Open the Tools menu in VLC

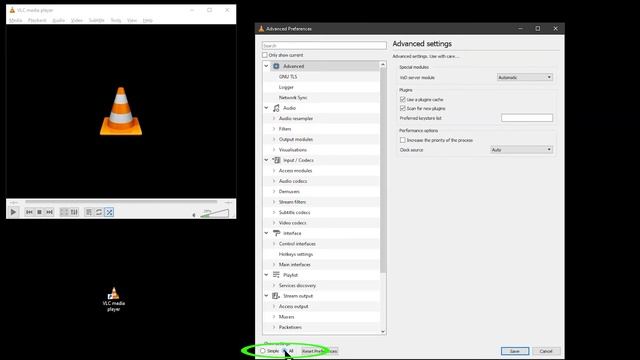[x=116, y=20]
